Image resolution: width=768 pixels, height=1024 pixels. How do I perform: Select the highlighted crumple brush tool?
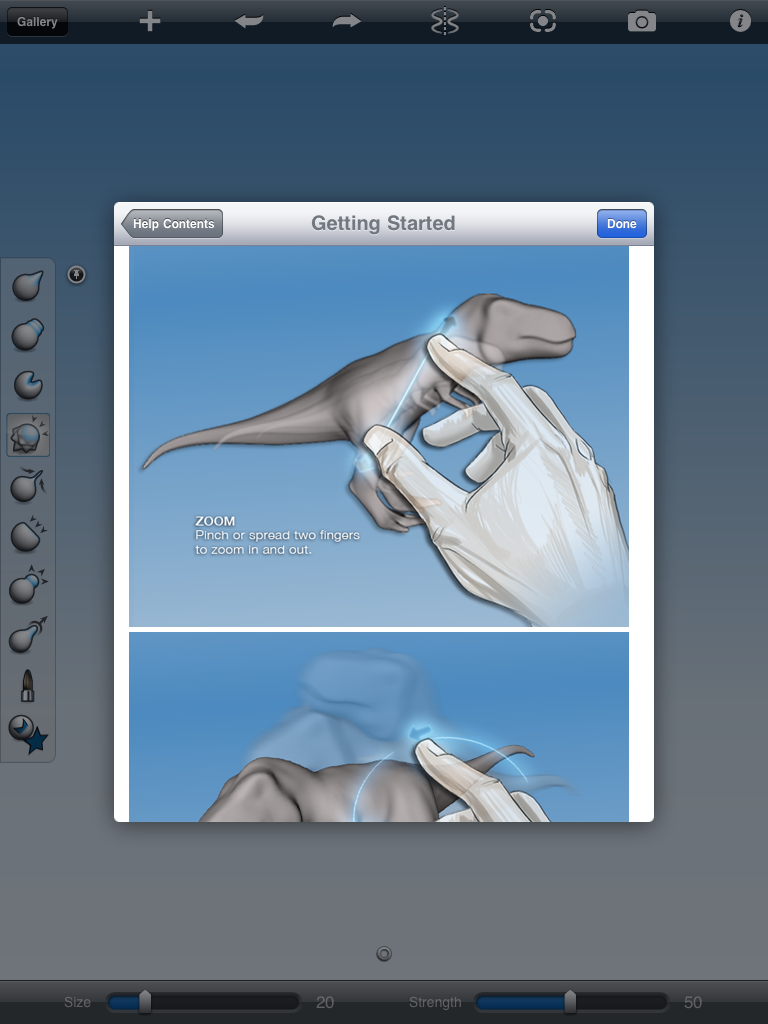point(28,435)
